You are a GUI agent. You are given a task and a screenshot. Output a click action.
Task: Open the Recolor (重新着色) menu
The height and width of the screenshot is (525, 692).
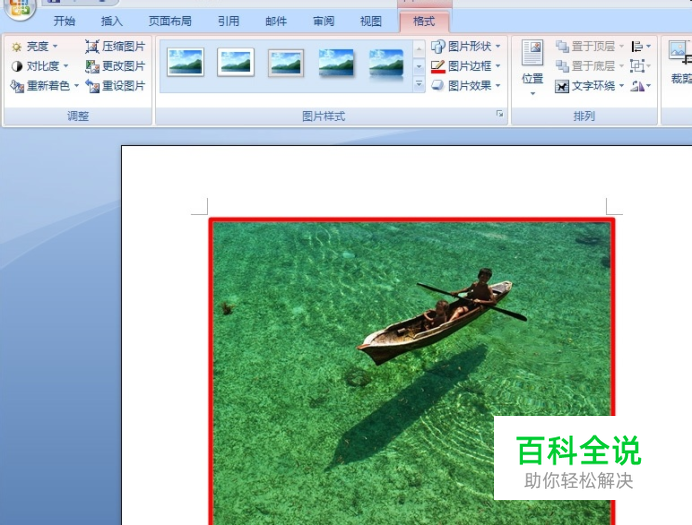(44, 86)
